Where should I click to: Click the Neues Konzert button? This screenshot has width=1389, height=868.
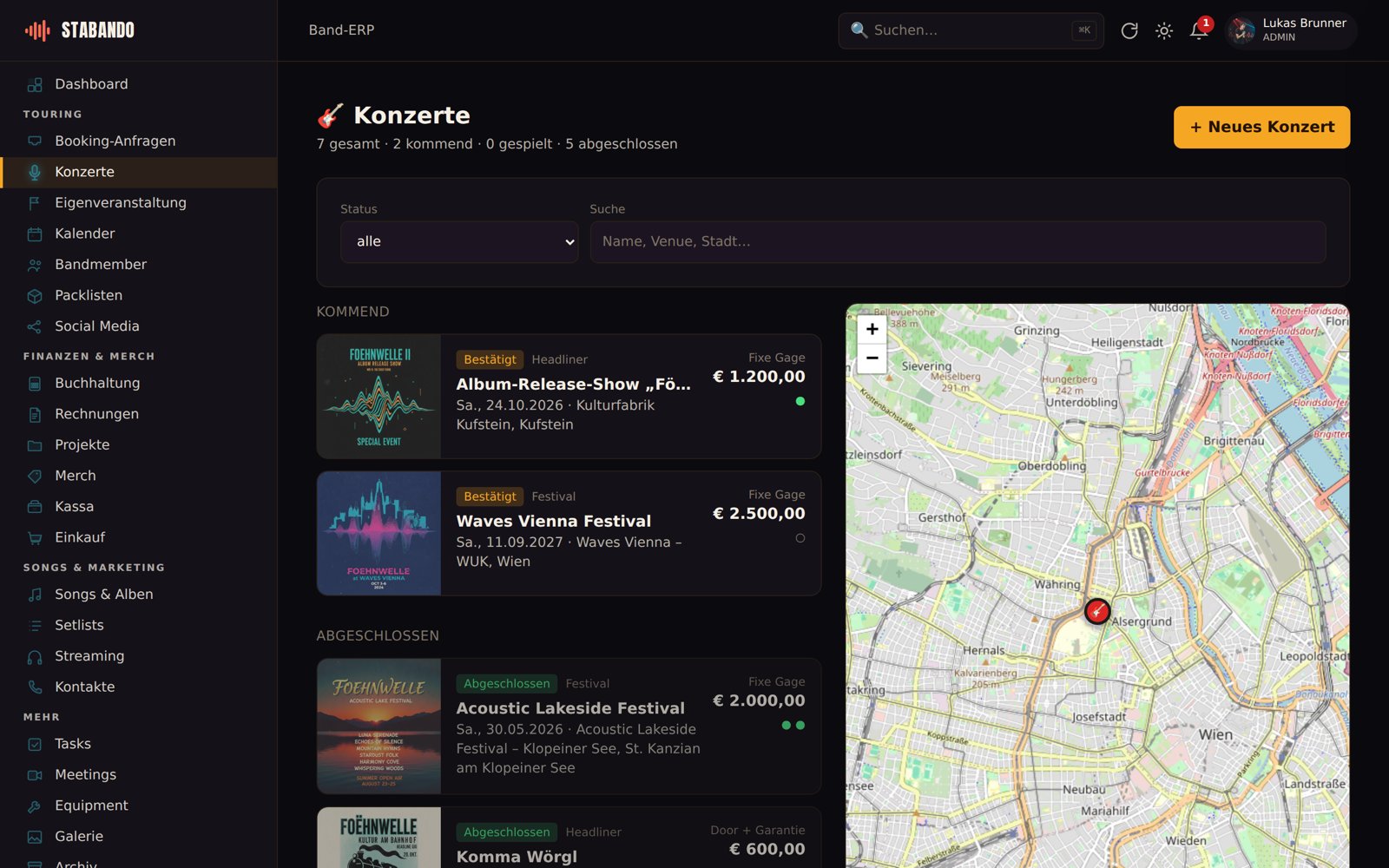1261,127
